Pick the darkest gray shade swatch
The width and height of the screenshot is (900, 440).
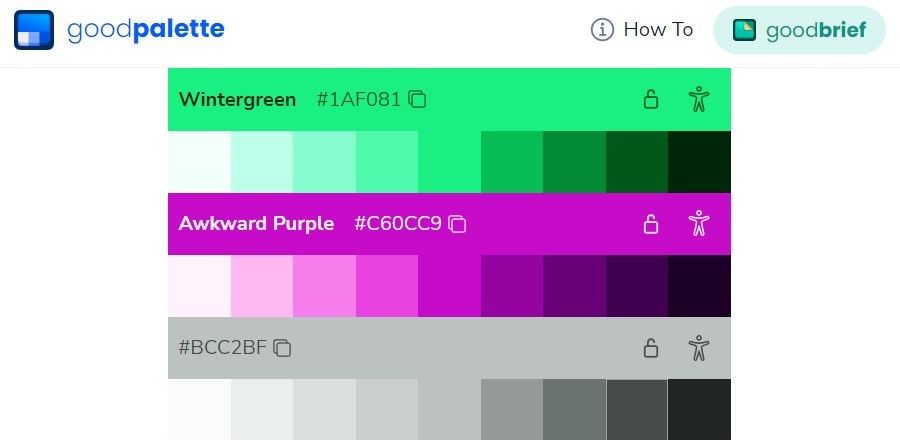click(x=699, y=409)
